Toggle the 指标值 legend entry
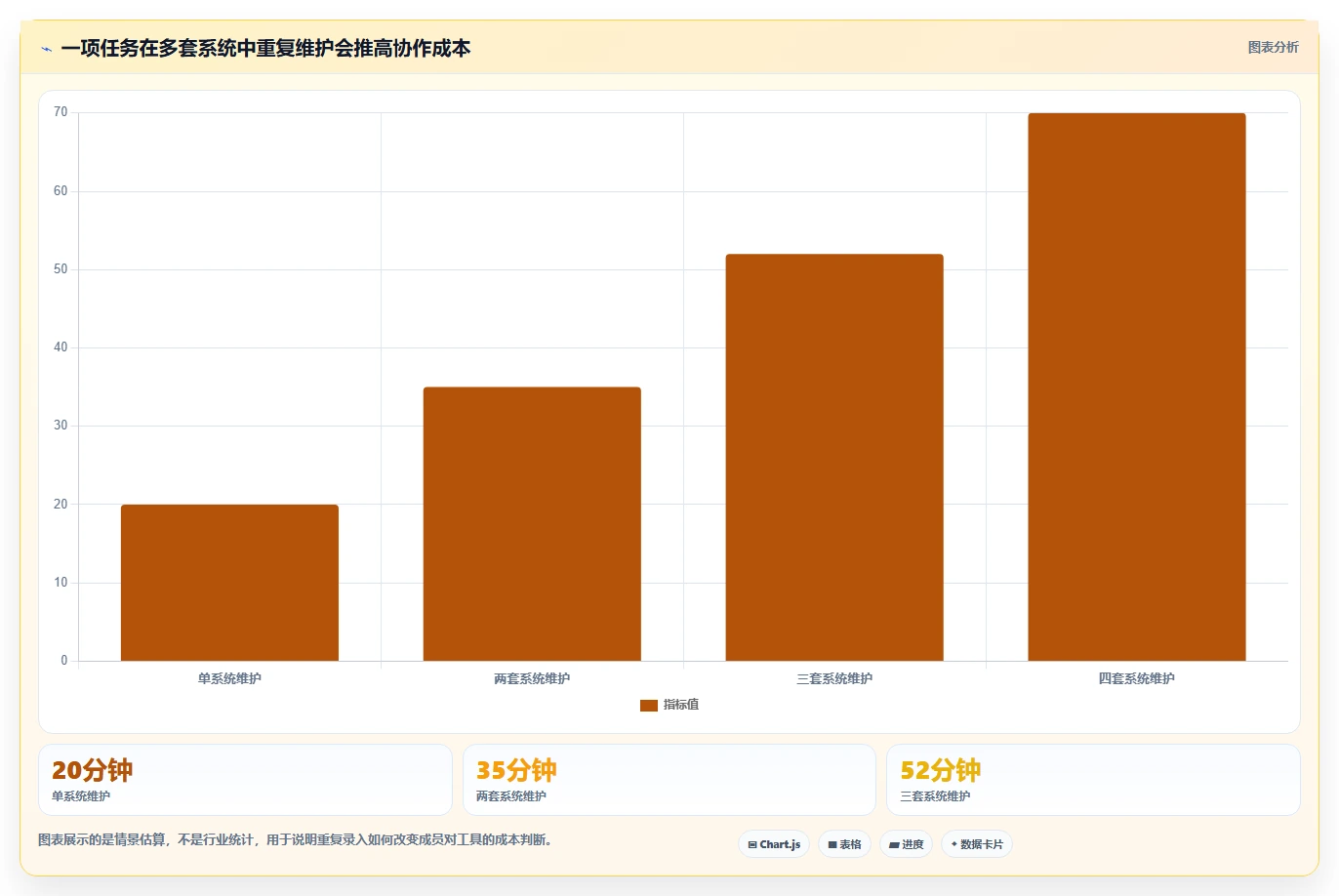This screenshot has height=896, width=1339. pos(669,705)
